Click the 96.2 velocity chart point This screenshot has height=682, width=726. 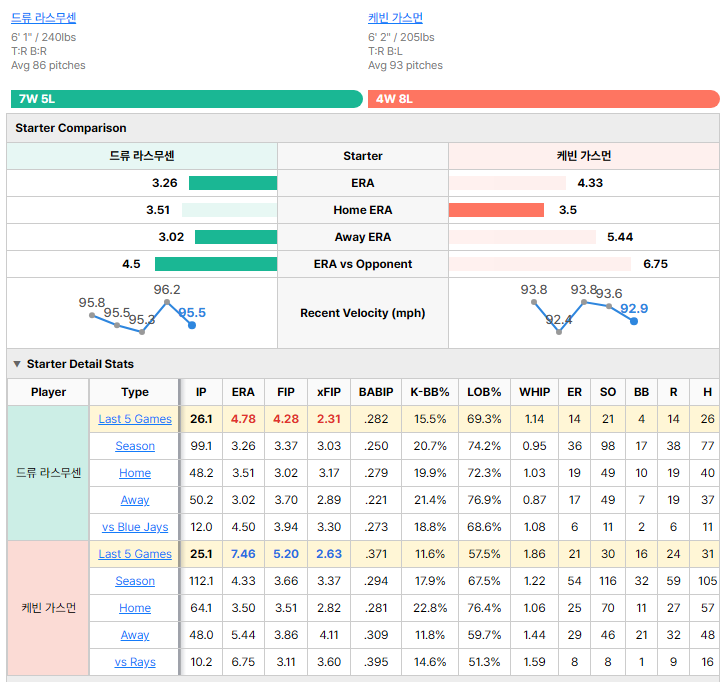tap(167, 302)
